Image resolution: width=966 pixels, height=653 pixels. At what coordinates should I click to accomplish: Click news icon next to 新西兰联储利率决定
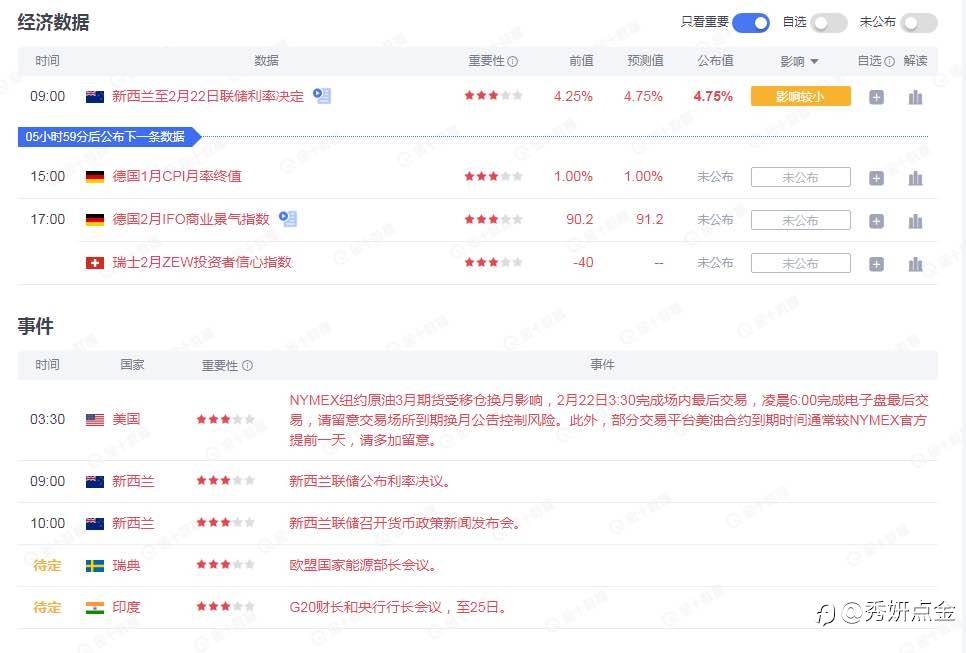(322, 95)
